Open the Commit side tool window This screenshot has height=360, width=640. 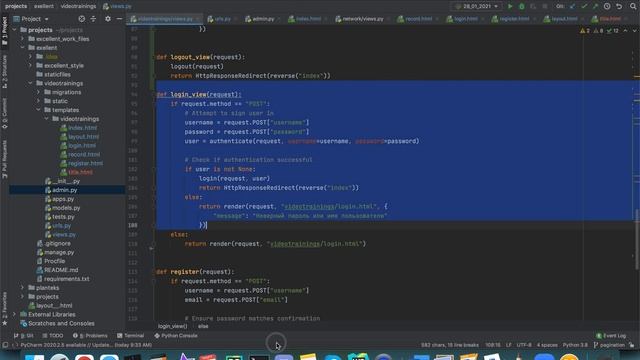4,114
